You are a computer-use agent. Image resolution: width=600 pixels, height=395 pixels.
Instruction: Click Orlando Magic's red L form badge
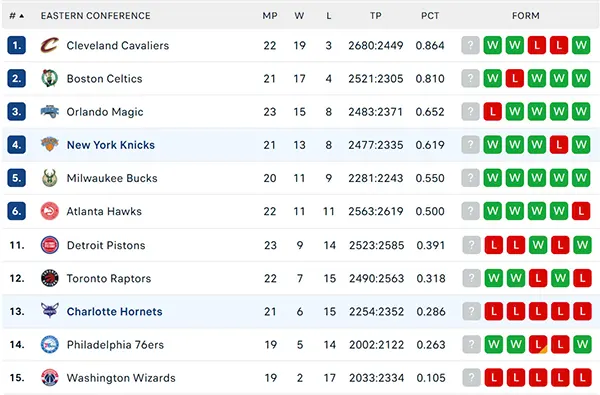pyautogui.click(x=492, y=112)
